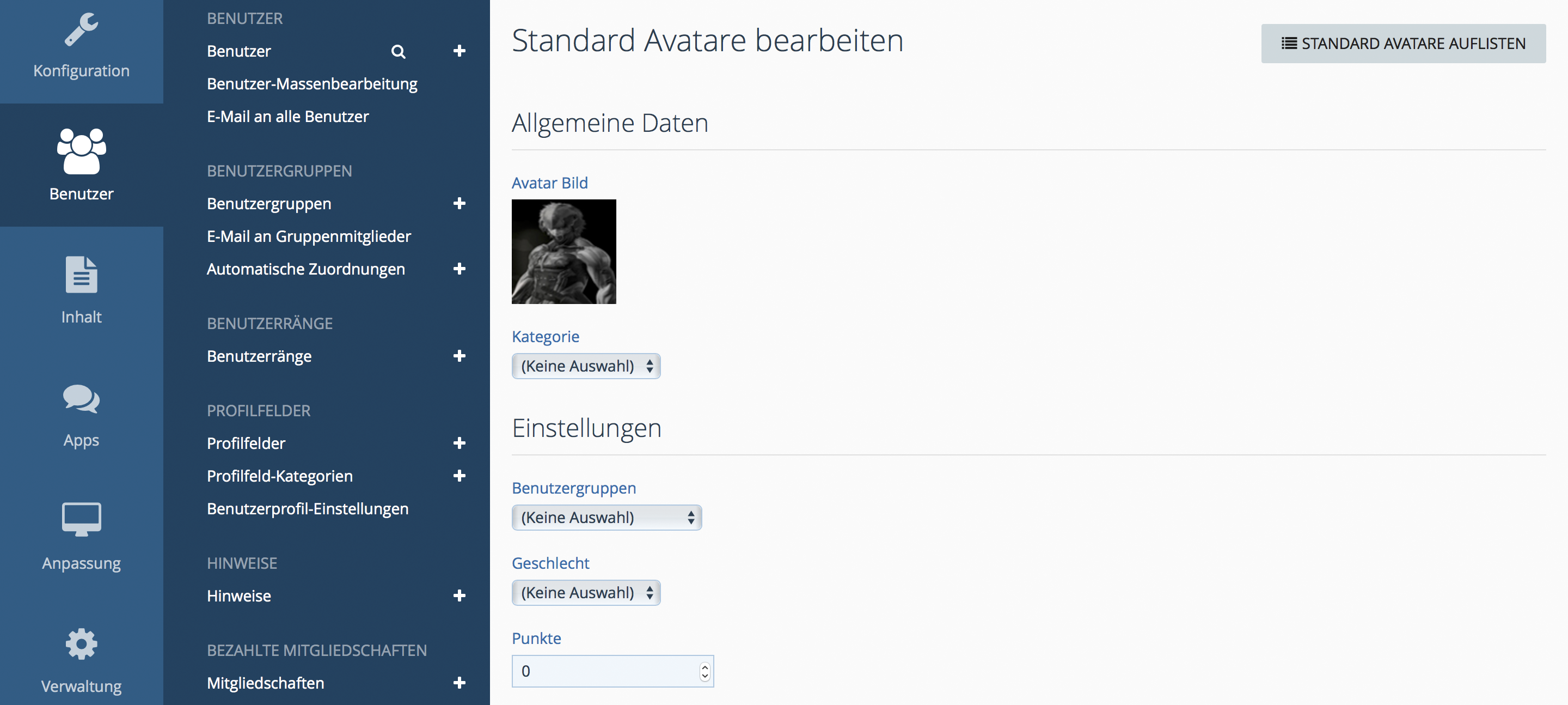The image size is (1568, 705).
Task: Open the Geschlecht dropdown
Action: click(586, 593)
